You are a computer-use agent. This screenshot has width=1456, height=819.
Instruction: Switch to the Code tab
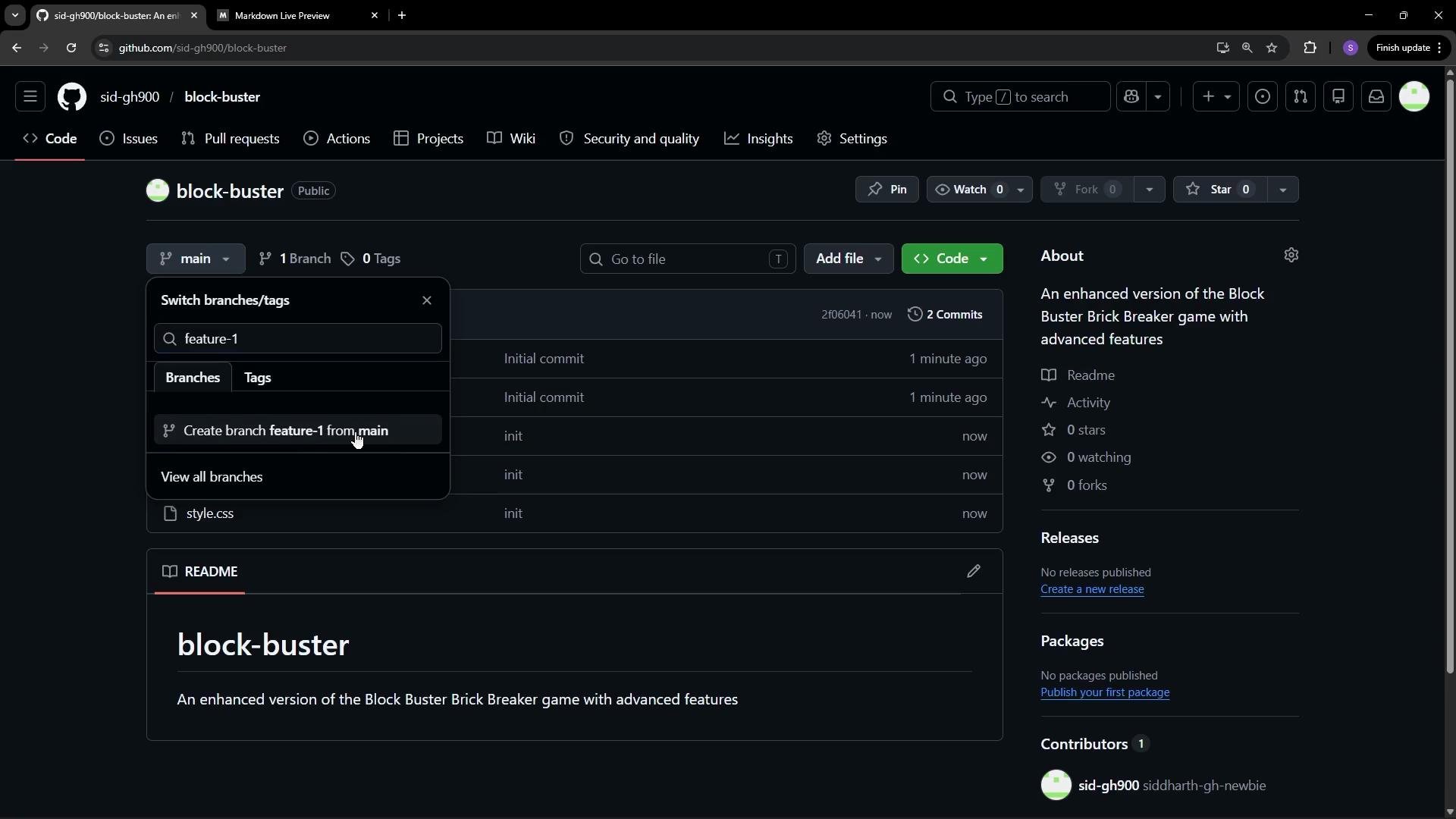click(50, 139)
